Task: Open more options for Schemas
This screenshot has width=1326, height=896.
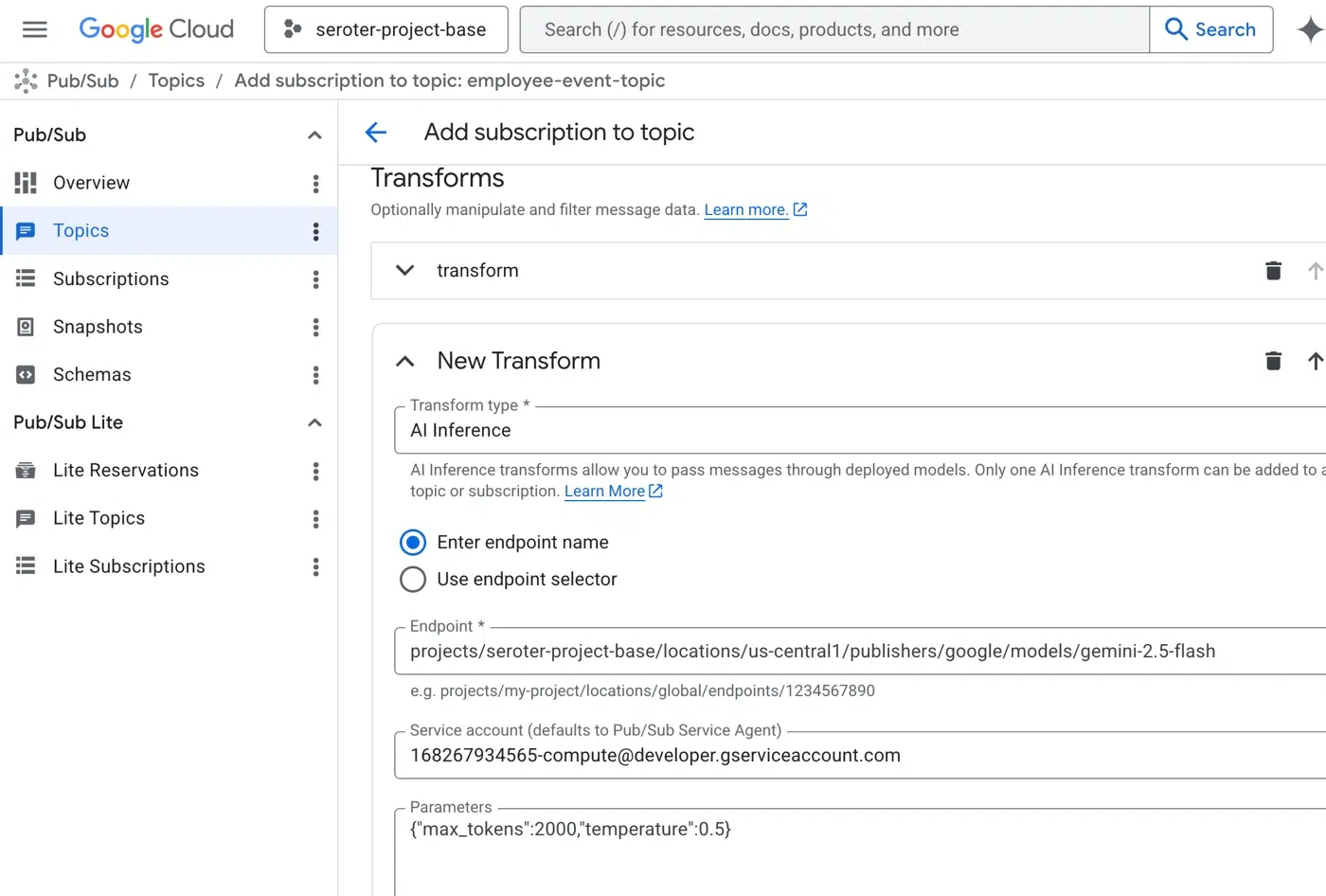Action: (x=316, y=375)
